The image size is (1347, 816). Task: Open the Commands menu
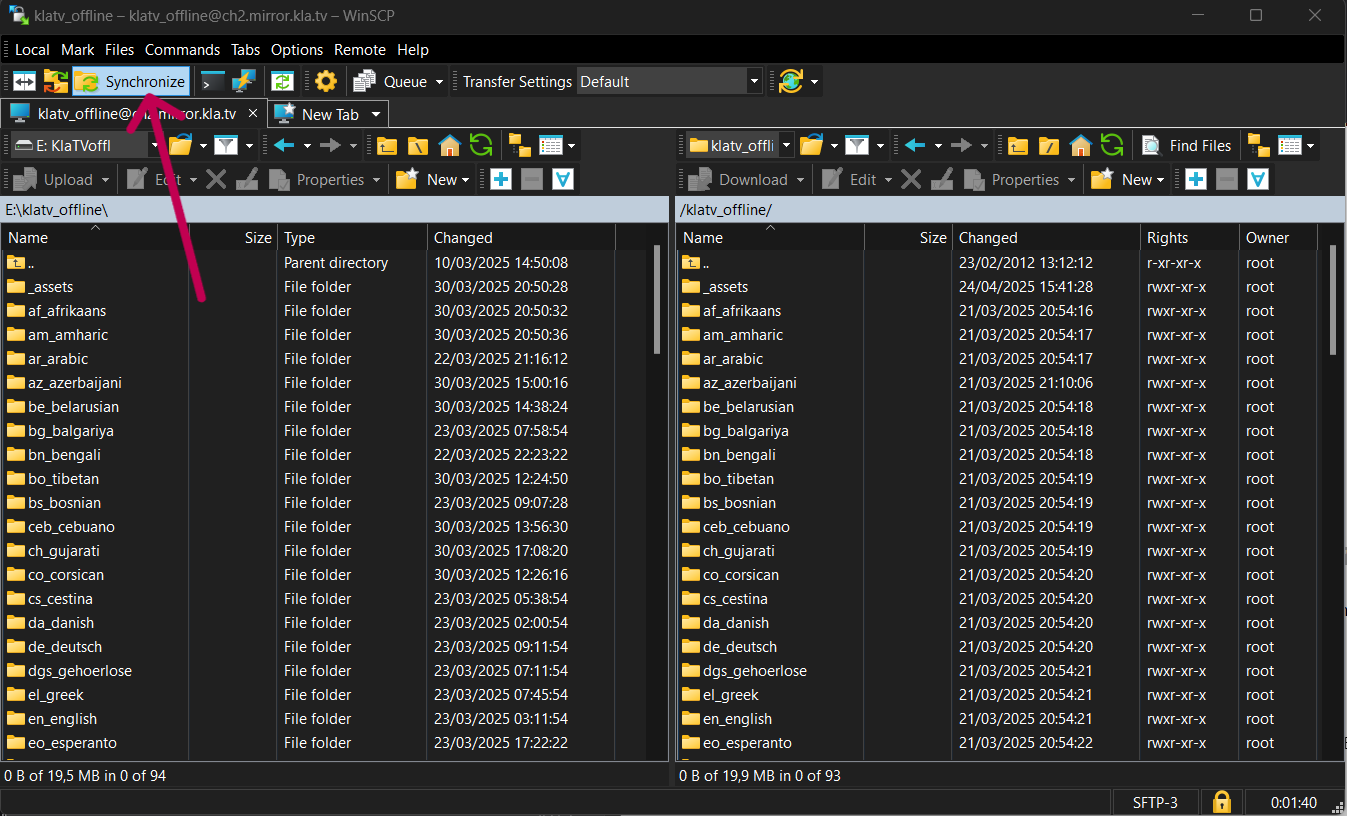point(182,50)
